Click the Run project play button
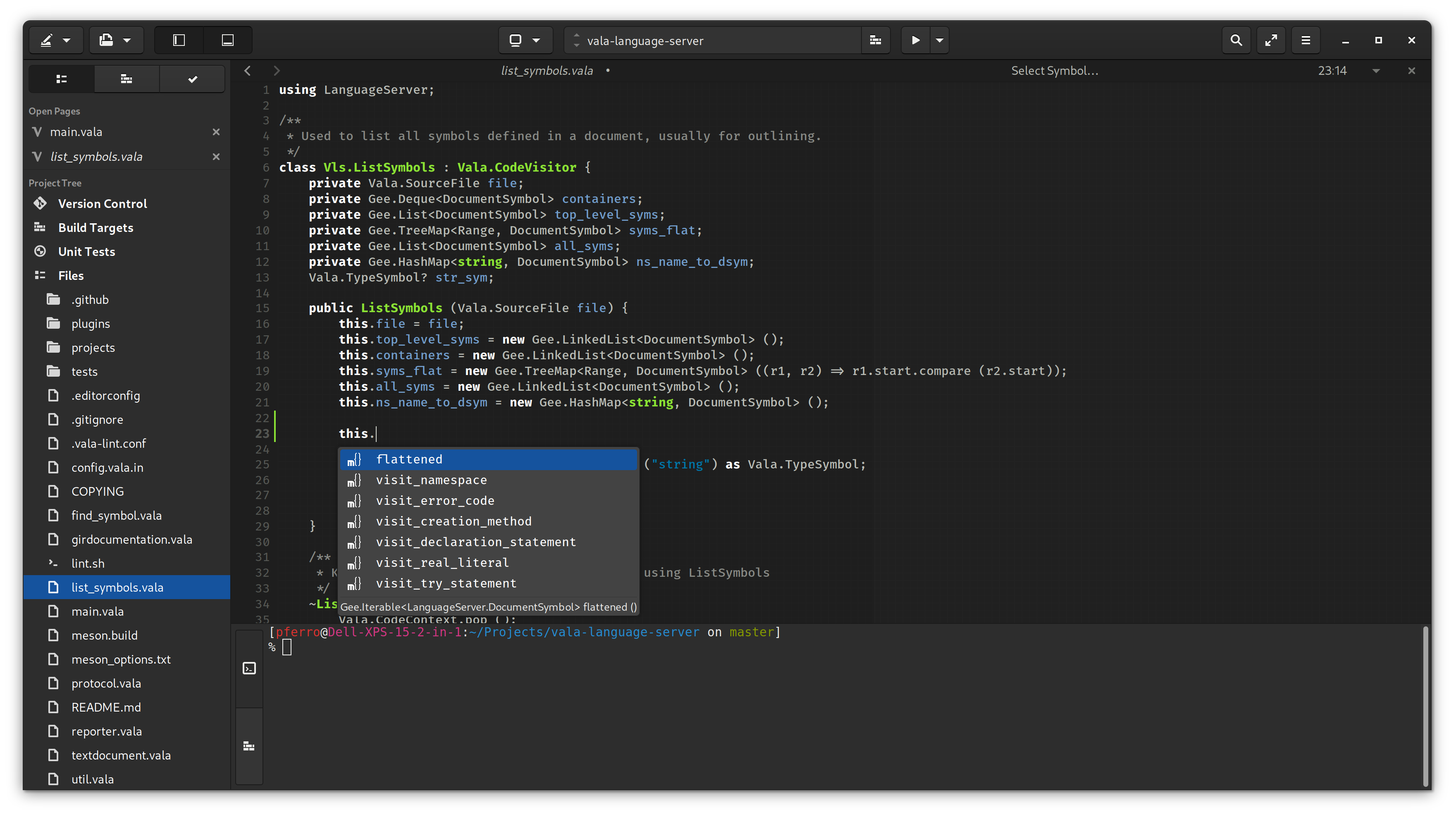 point(915,40)
